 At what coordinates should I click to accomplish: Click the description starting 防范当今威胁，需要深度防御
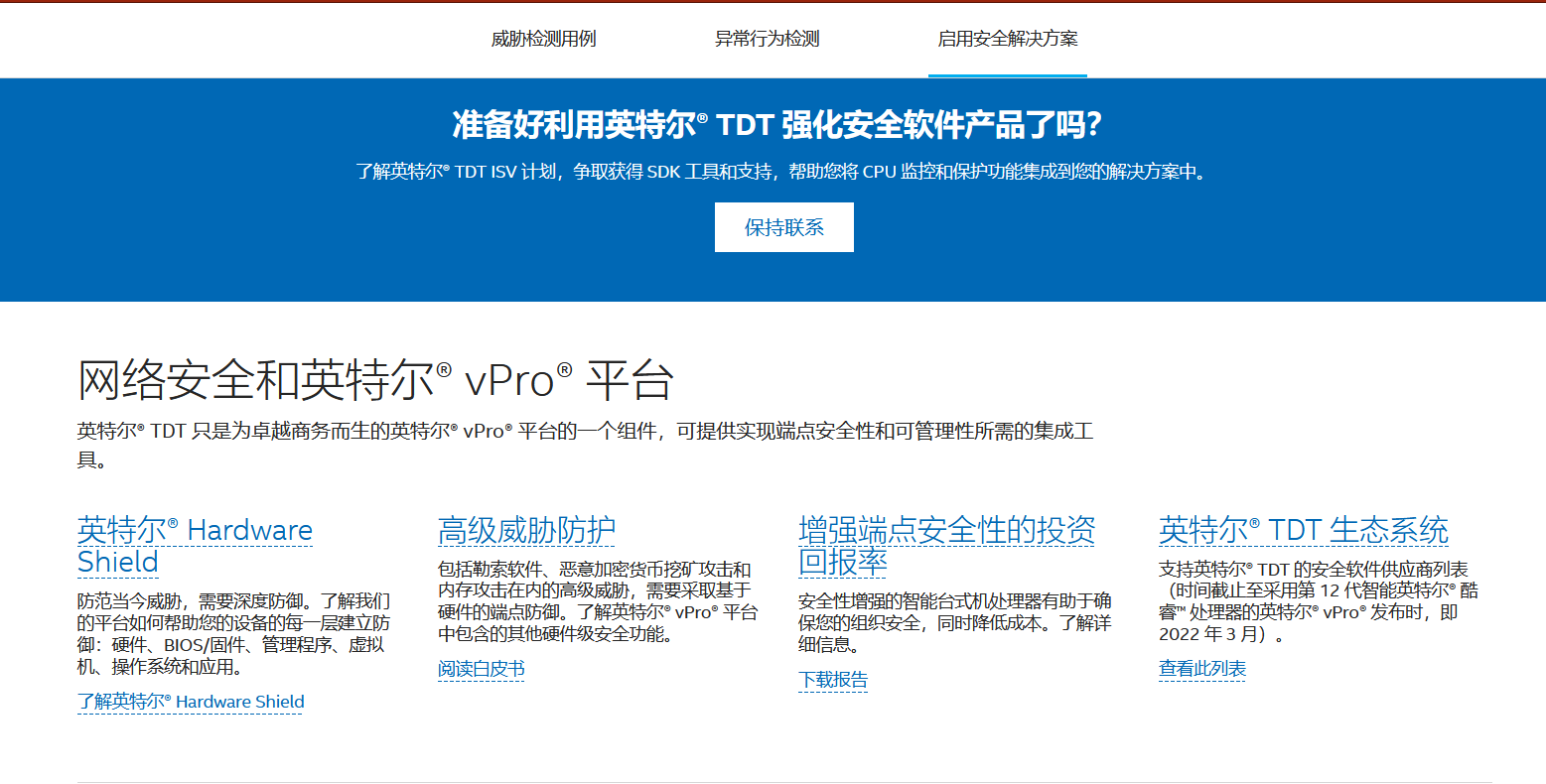pyautogui.click(x=234, y=634)
